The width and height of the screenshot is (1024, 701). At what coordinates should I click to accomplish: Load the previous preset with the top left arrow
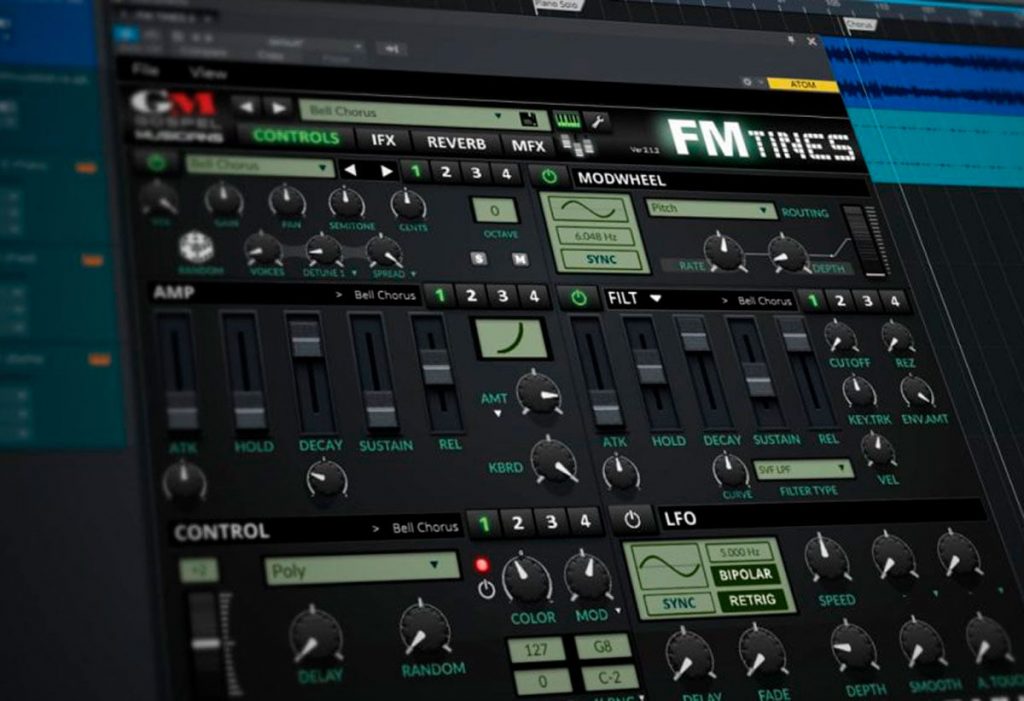(x=246, y=106)
